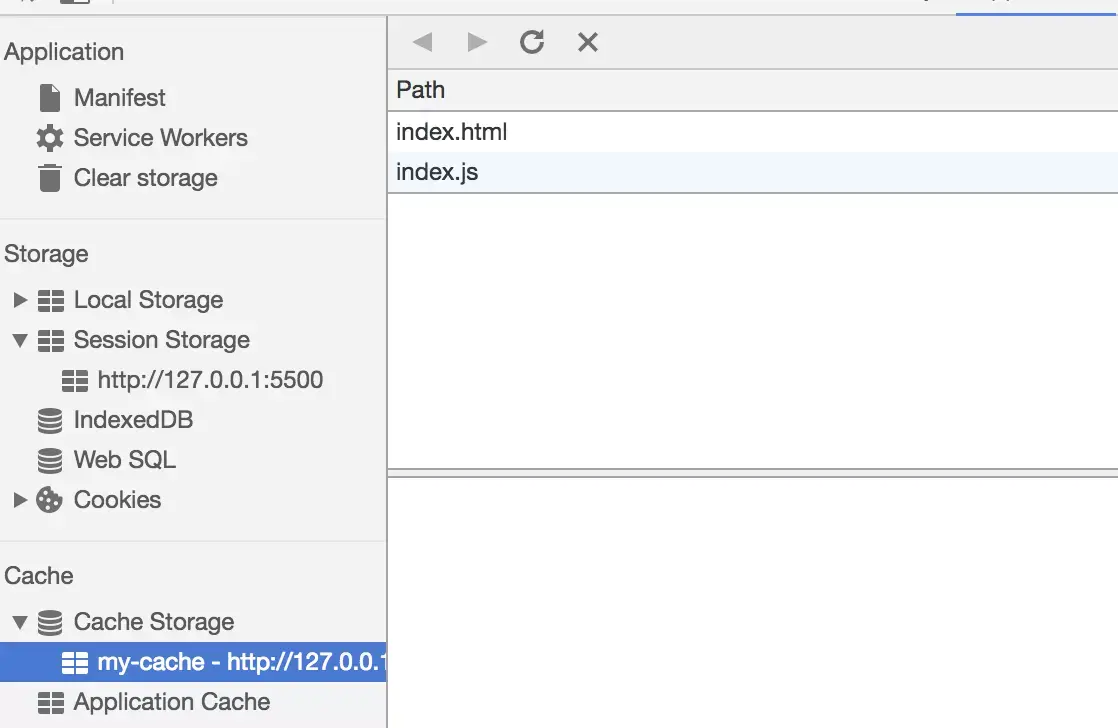Collapse the Session Storage tree node
This screenshot has width=1118, height=728.
(x=20, y=341)
